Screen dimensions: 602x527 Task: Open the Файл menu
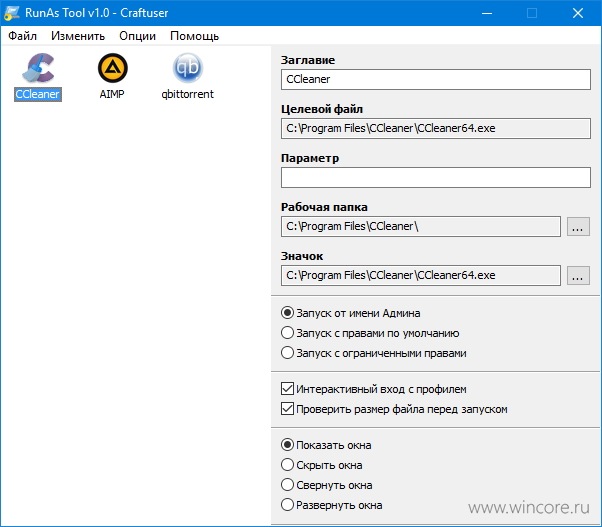(x=23, y=36)
